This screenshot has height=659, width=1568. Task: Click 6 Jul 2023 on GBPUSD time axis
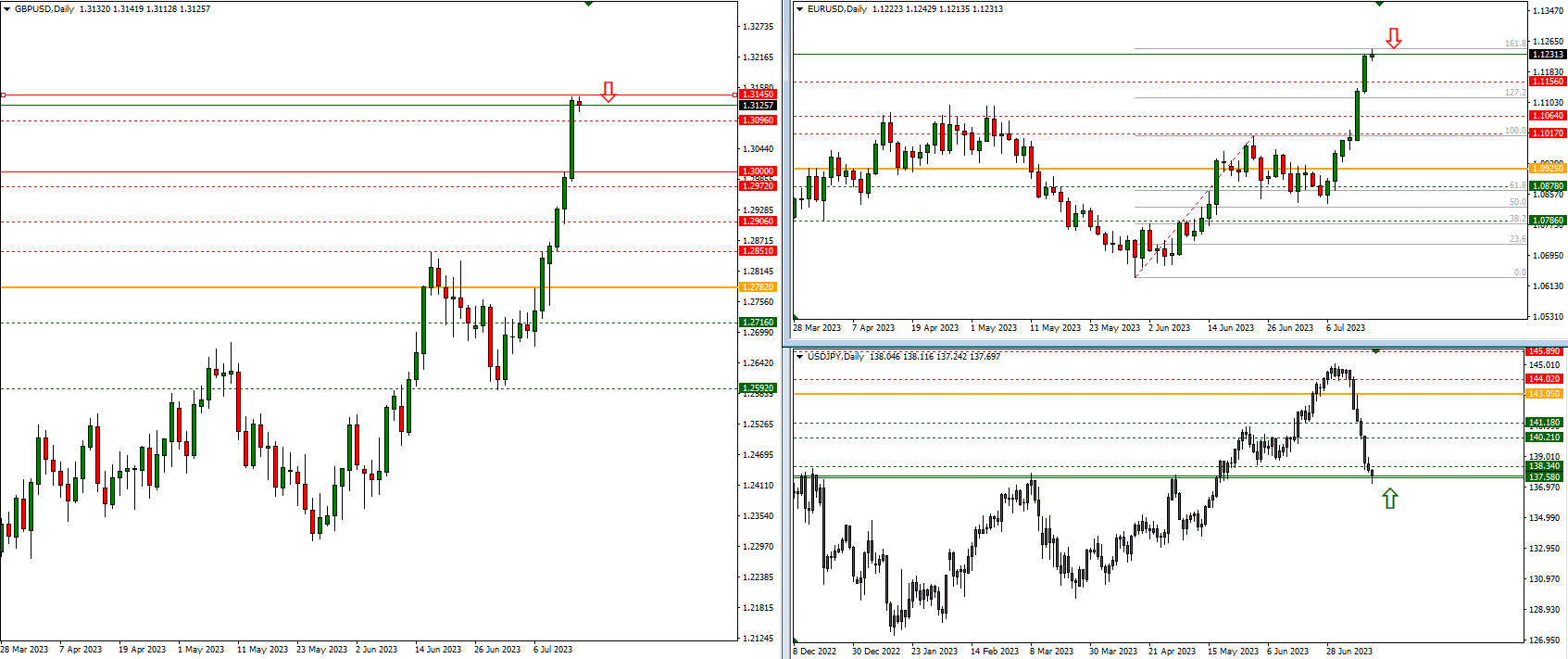tap(553, 650)
